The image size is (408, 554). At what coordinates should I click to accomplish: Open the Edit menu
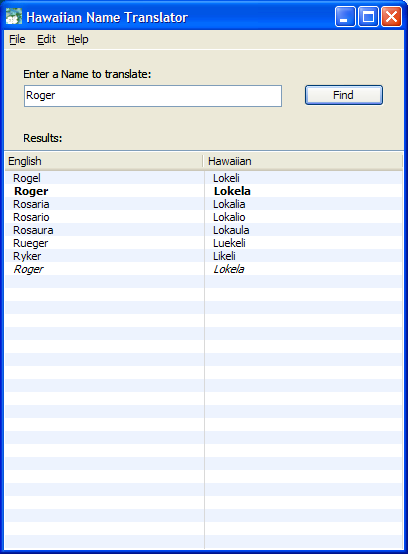pyautogui.click(x=46, y=39)
